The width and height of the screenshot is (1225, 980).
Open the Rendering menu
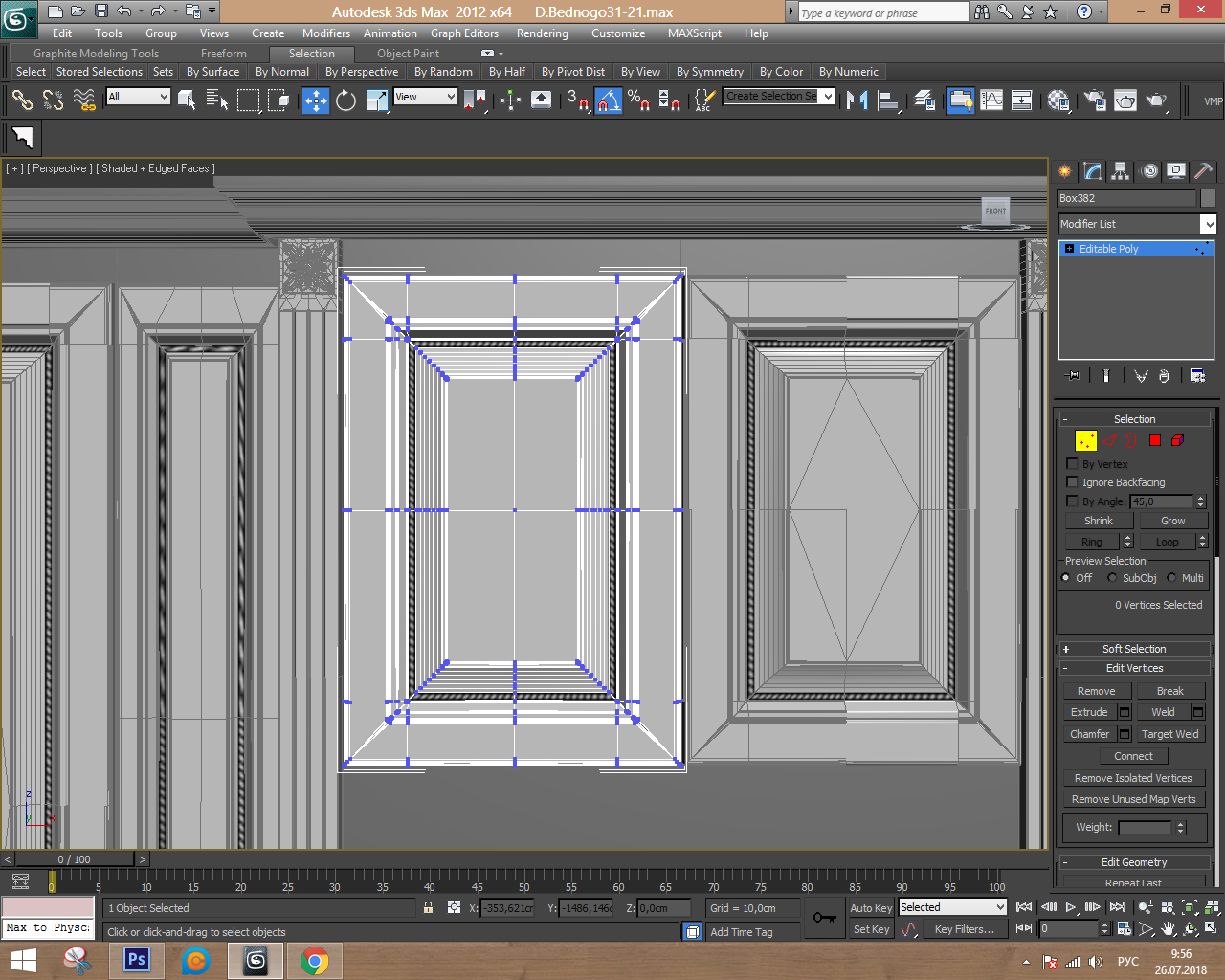pos(542,33)
